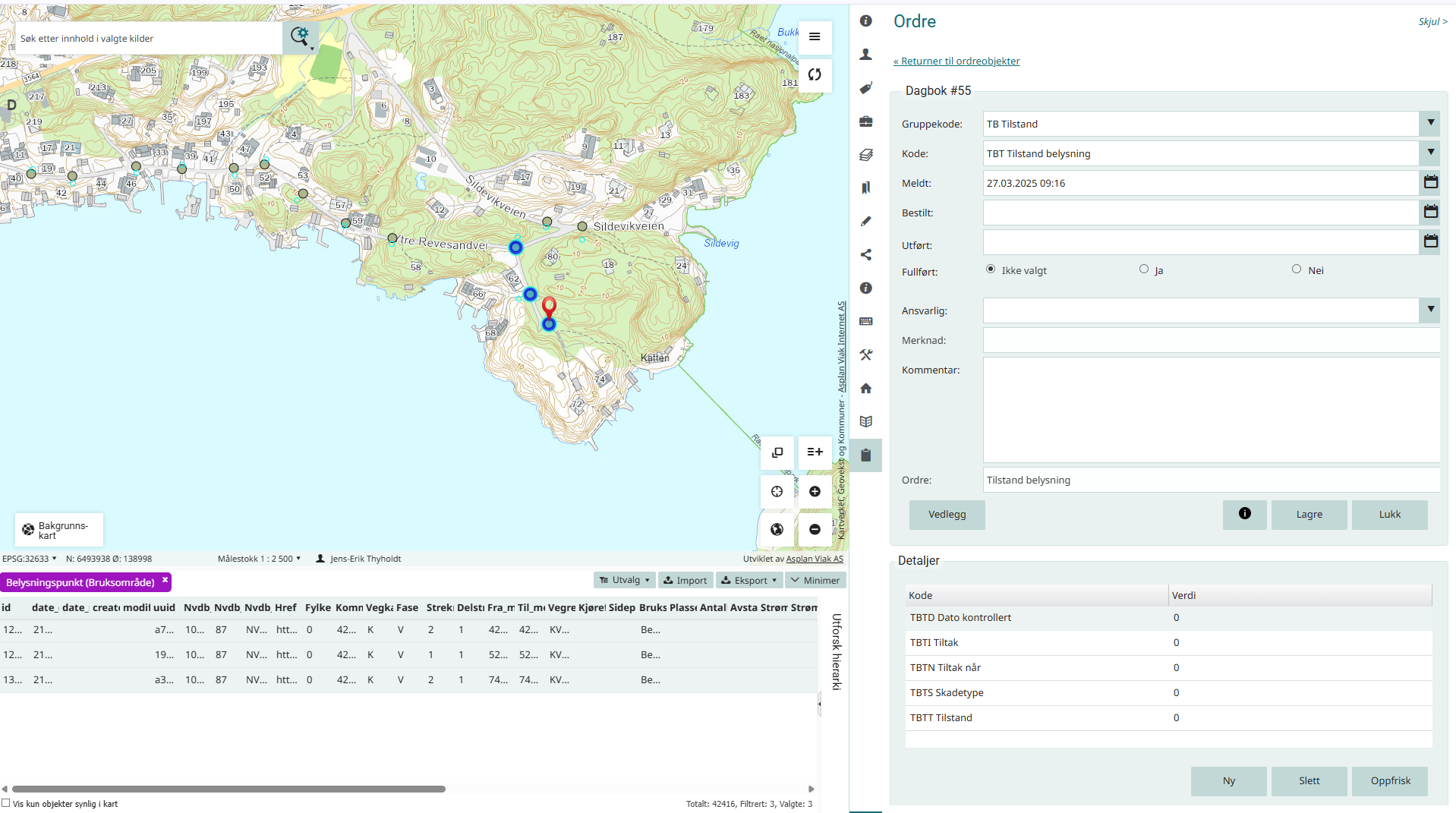Open the pencil drawing tool in the sidebar
Viewport: 1456px width, 813px height.
[x=865, y=222]
